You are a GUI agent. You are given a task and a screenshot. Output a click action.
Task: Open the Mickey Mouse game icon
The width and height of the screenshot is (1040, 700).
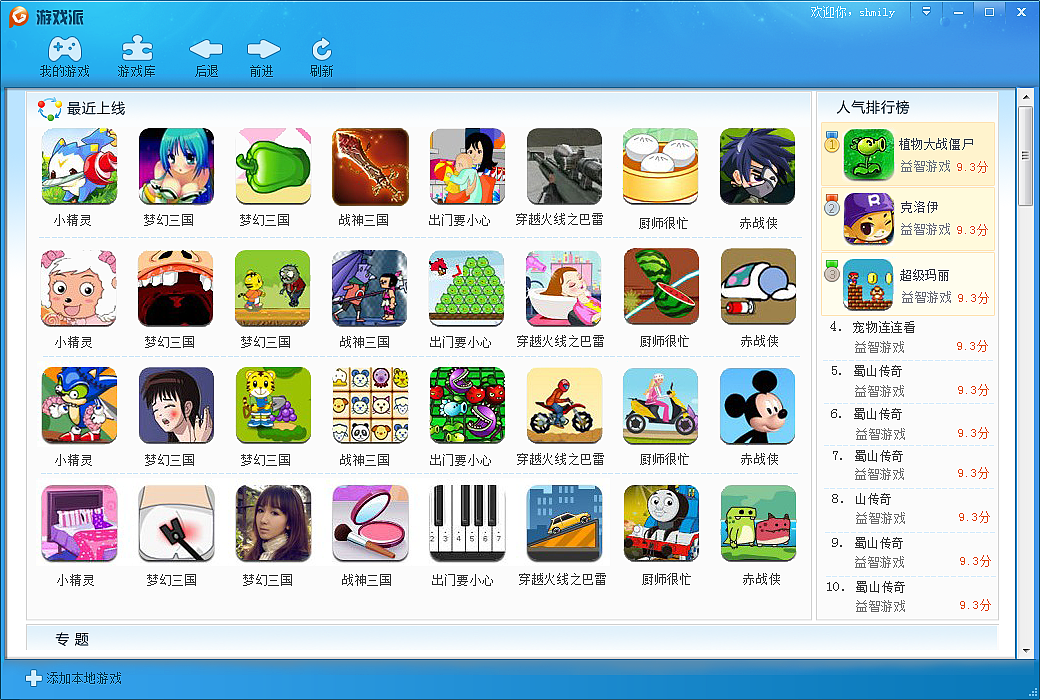[x=757, y=405]
